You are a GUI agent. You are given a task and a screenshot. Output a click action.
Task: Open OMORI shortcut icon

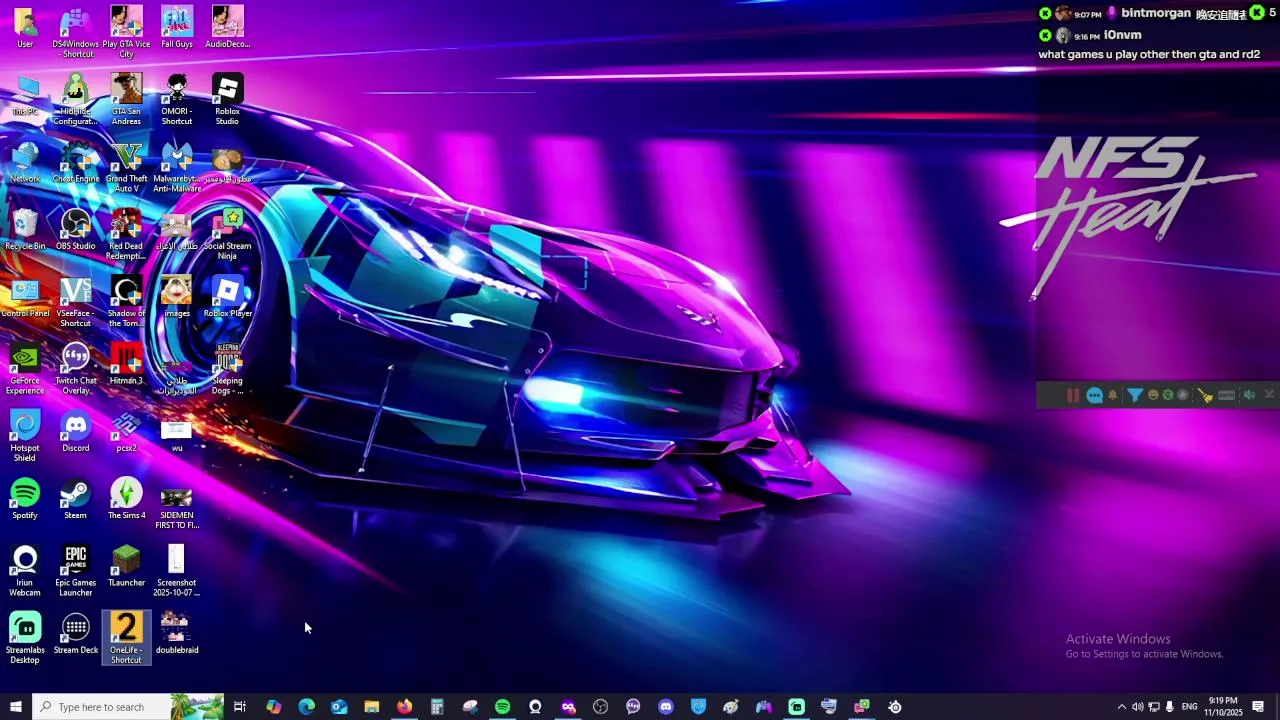click(177, 101)
